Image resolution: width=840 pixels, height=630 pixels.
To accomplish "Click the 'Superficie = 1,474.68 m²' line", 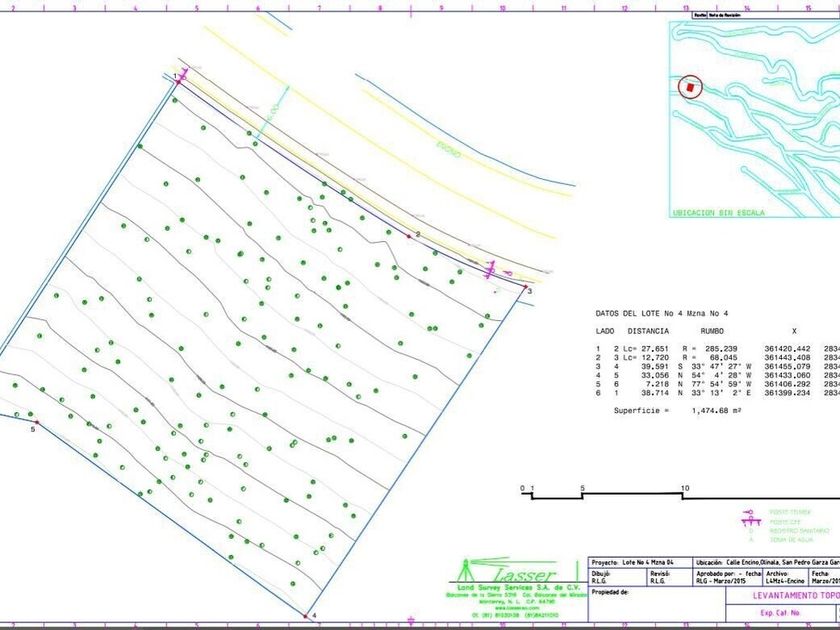I will (x=677, y=411).
